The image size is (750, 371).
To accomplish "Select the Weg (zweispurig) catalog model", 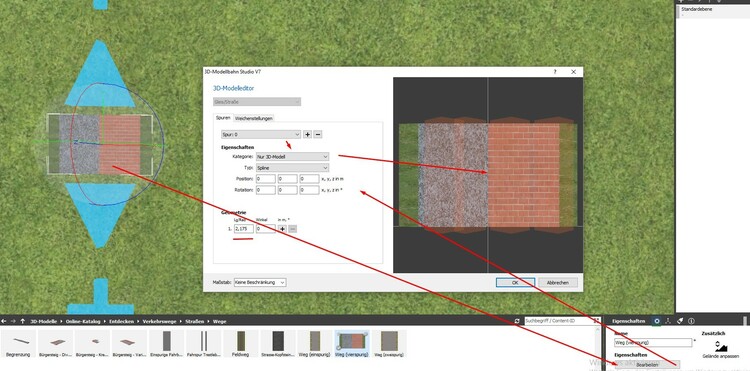I will coord(389,344).
